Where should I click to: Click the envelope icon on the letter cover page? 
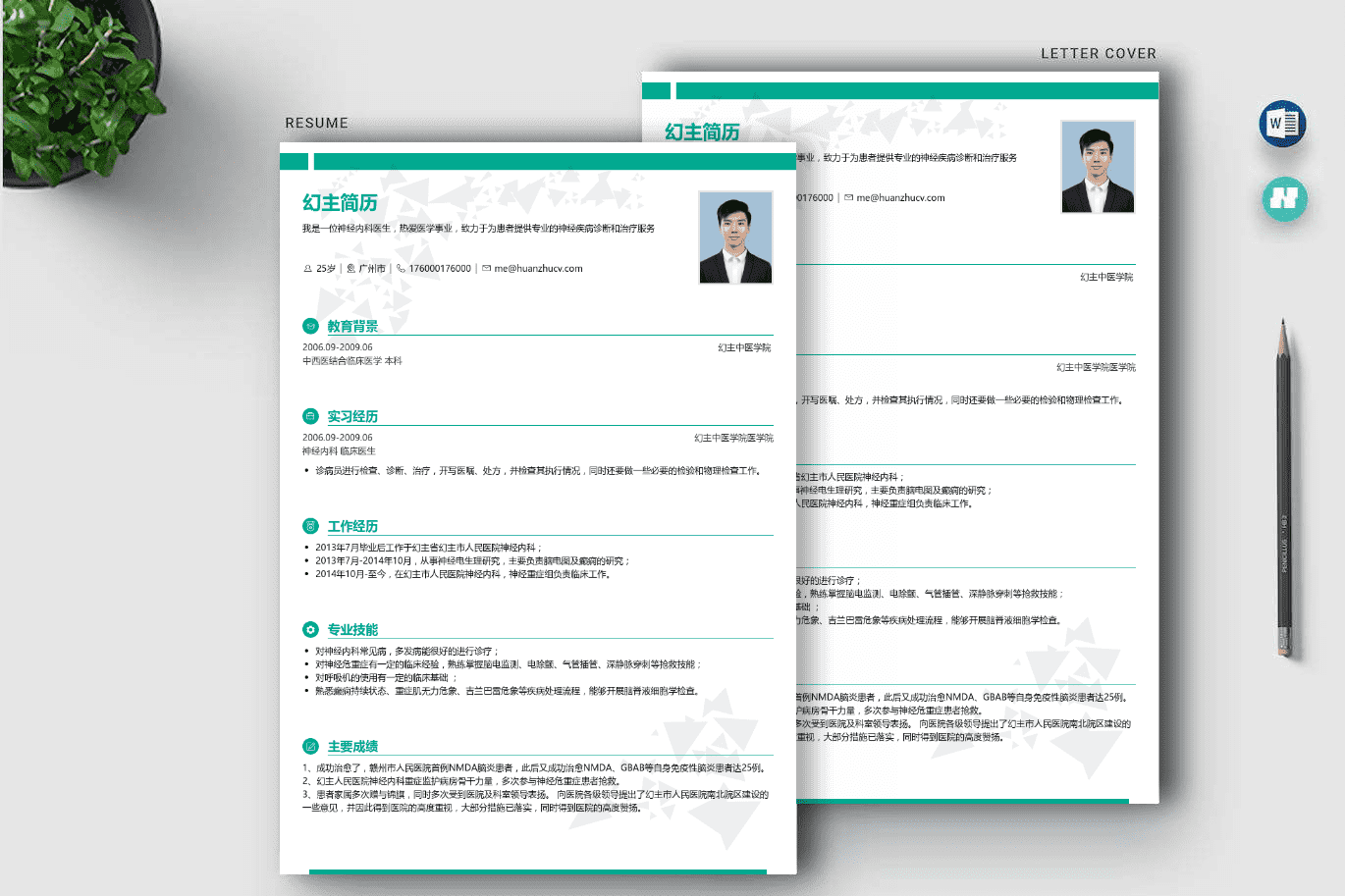point(849,197)
